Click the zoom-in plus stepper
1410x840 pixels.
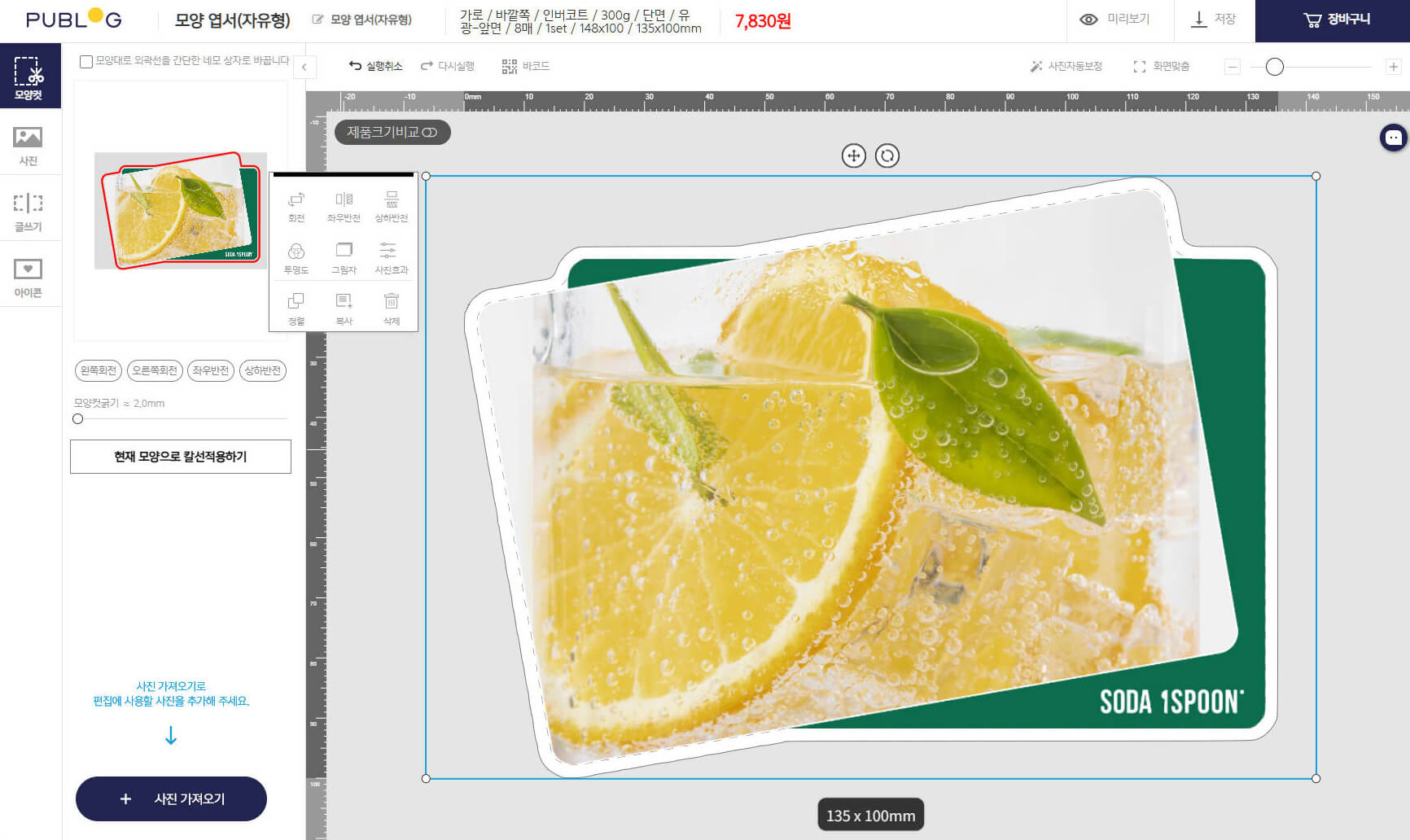click(1393, 67)
